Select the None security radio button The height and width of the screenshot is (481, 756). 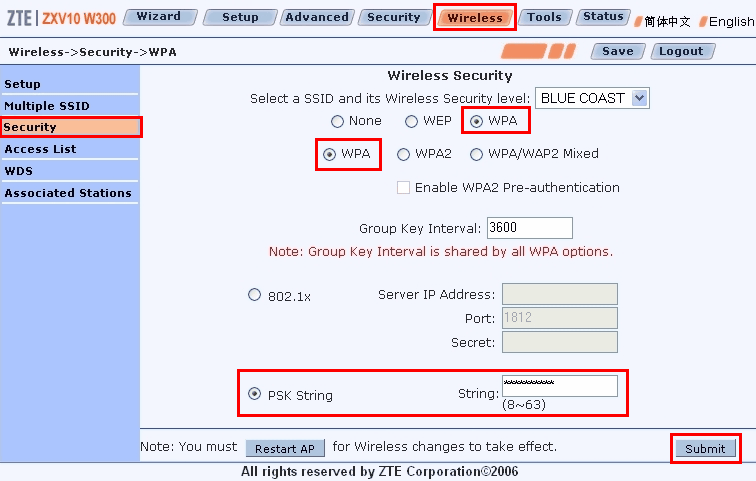(337, 121)
